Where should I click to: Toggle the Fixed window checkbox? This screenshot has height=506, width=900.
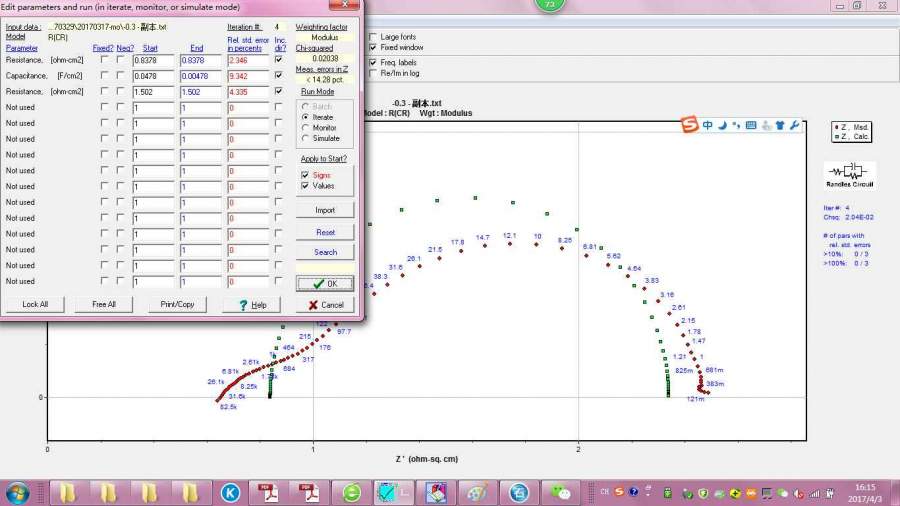(x=373, y=48)
